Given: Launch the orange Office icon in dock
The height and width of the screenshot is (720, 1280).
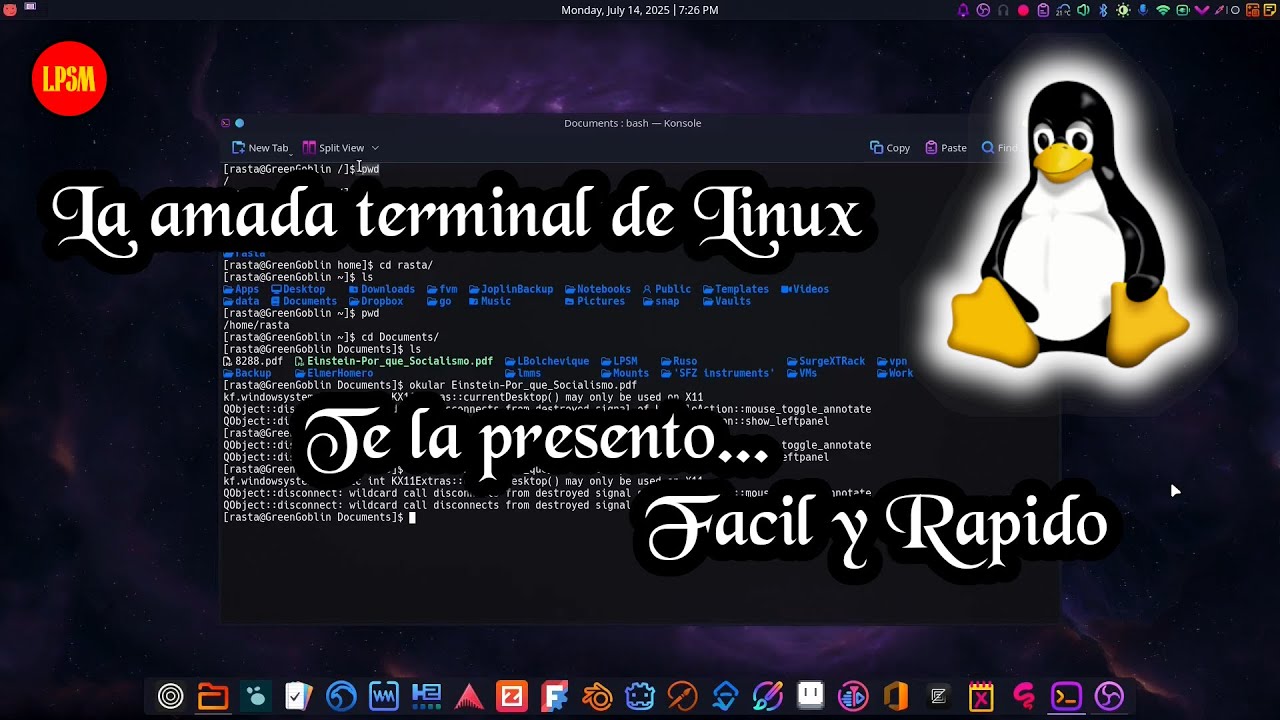Looking at the screenshot, I should pos(896,696).
